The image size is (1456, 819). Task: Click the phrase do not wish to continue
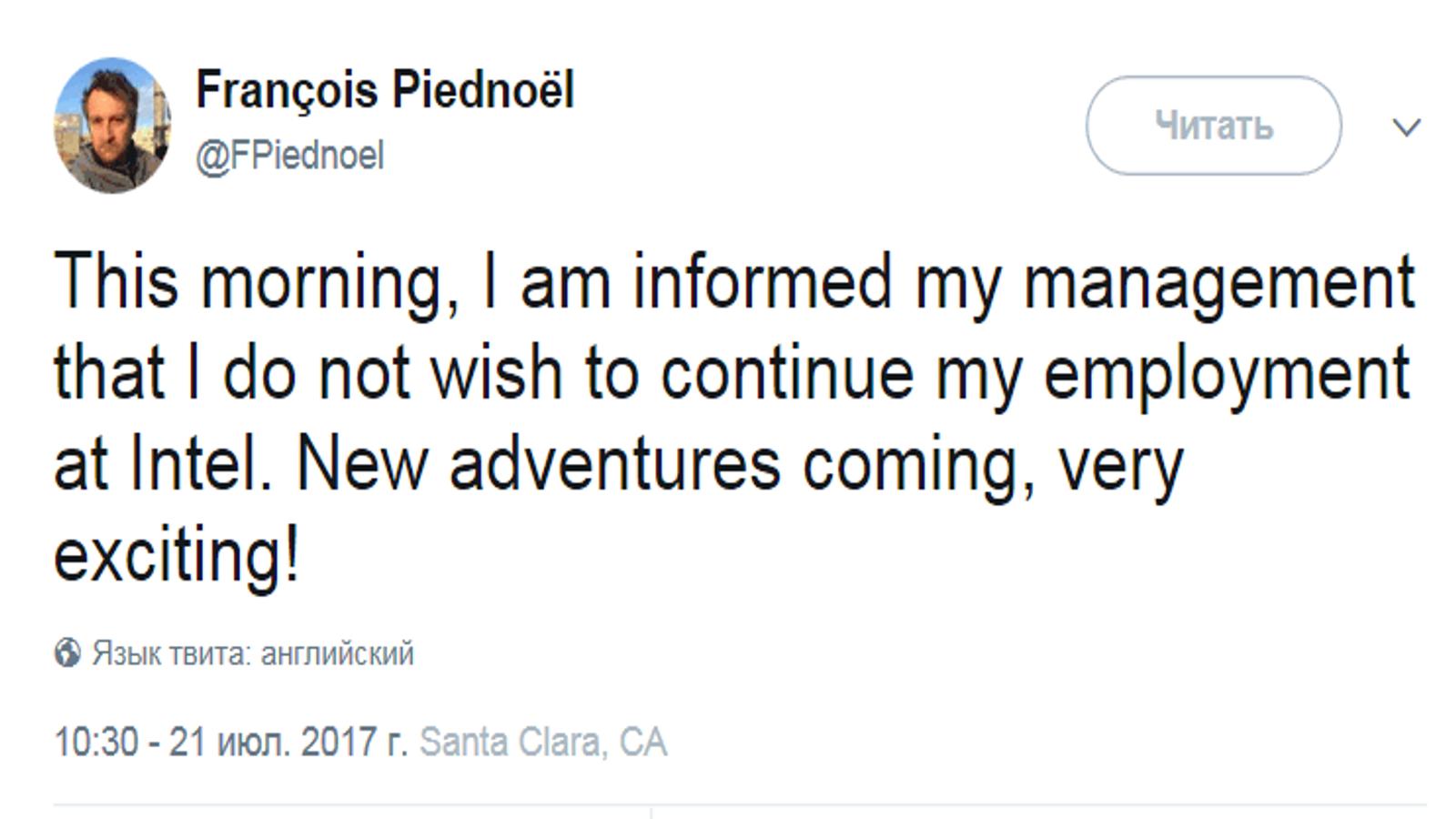pos(568,374)
